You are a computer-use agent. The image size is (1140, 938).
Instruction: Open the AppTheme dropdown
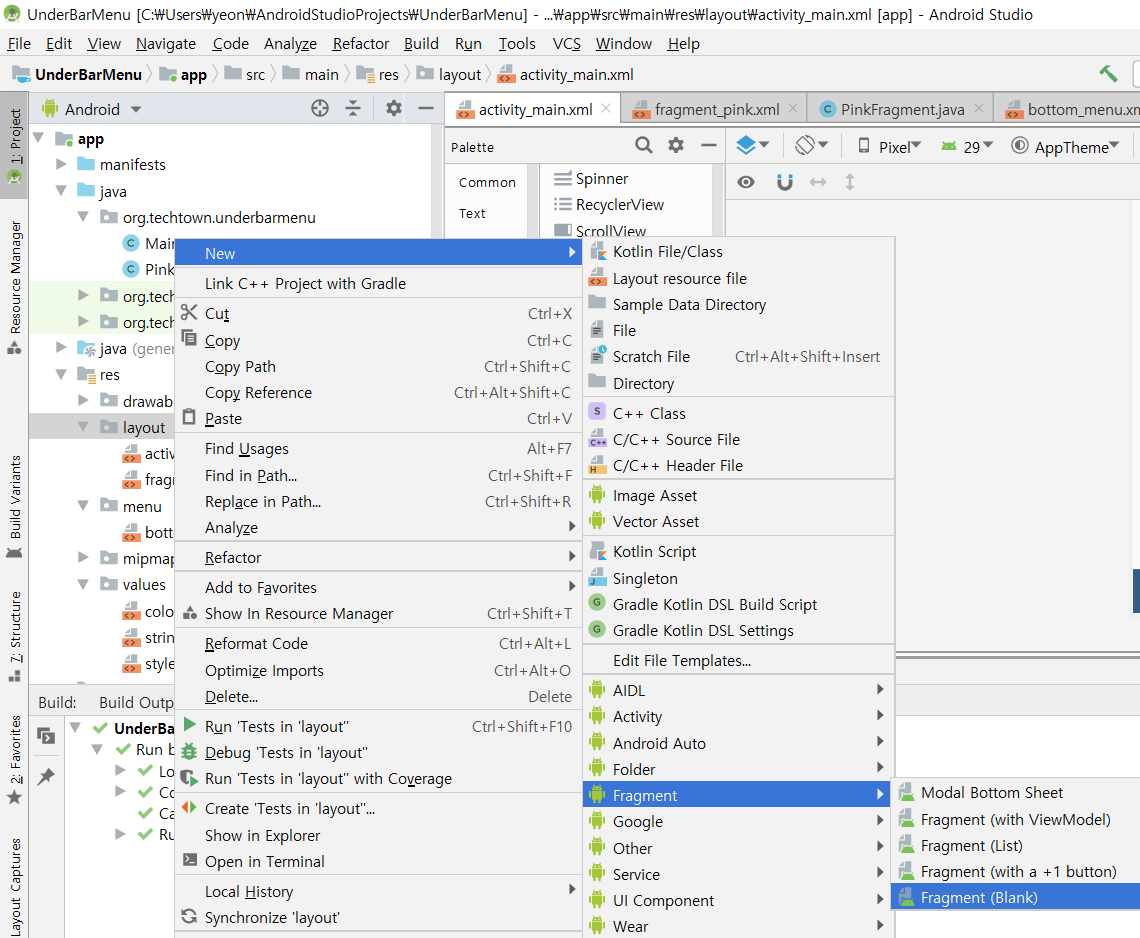[x=1065, y=147]
